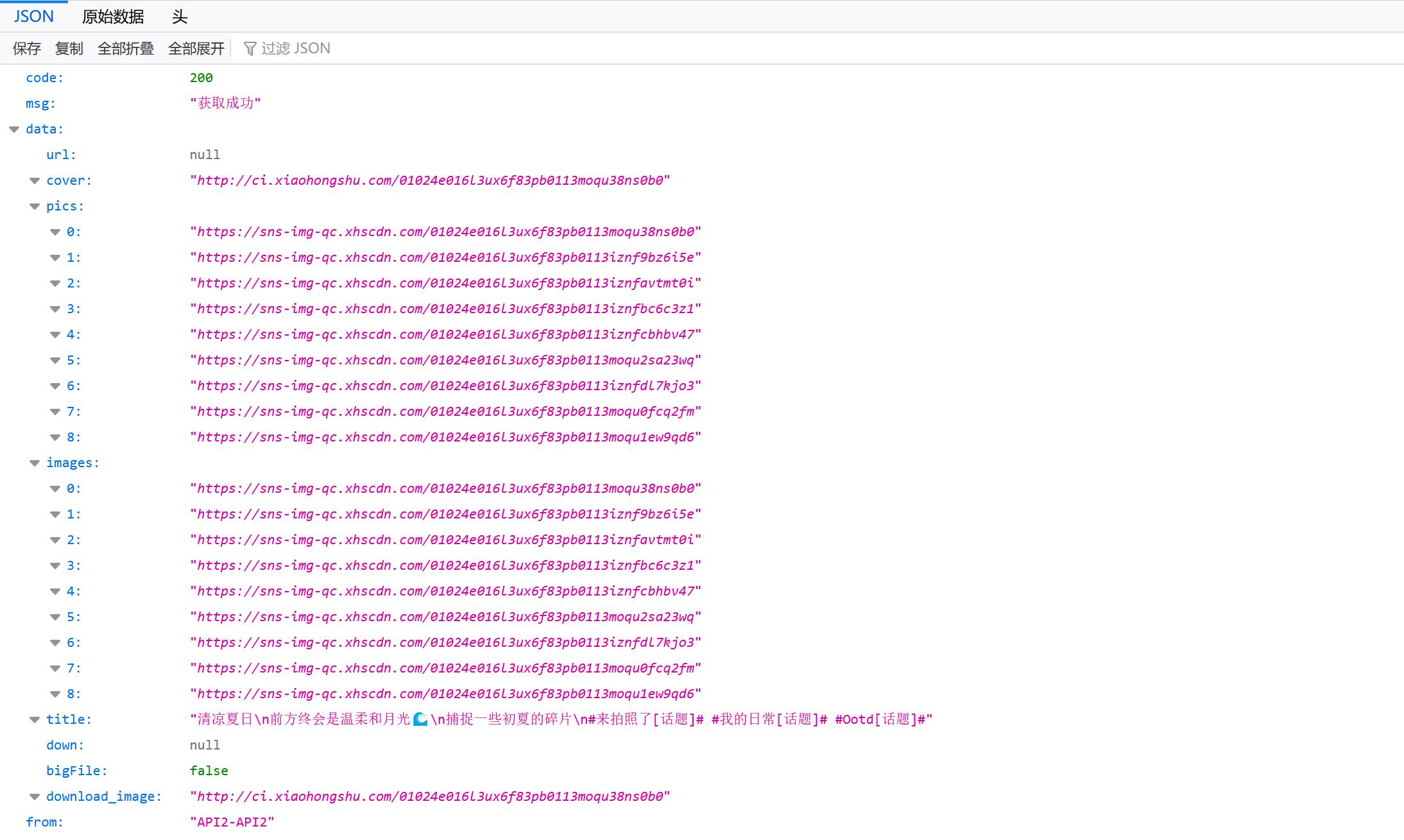Image resolution: width=1404 pixels, height=840 pixels.
Task: Toggle arrow of images item 8
Action: pyautogui.click(x=55, y=694)
